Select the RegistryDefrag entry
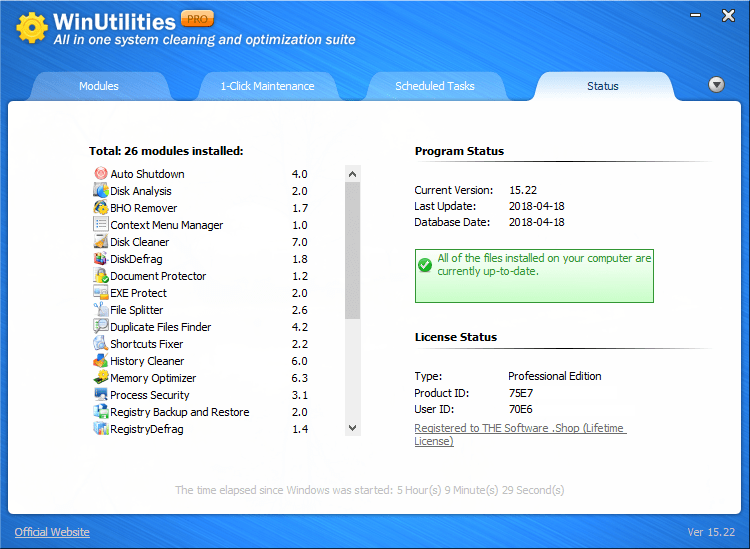The height and width of the screenshot is (549, 750). coord(147,429)
